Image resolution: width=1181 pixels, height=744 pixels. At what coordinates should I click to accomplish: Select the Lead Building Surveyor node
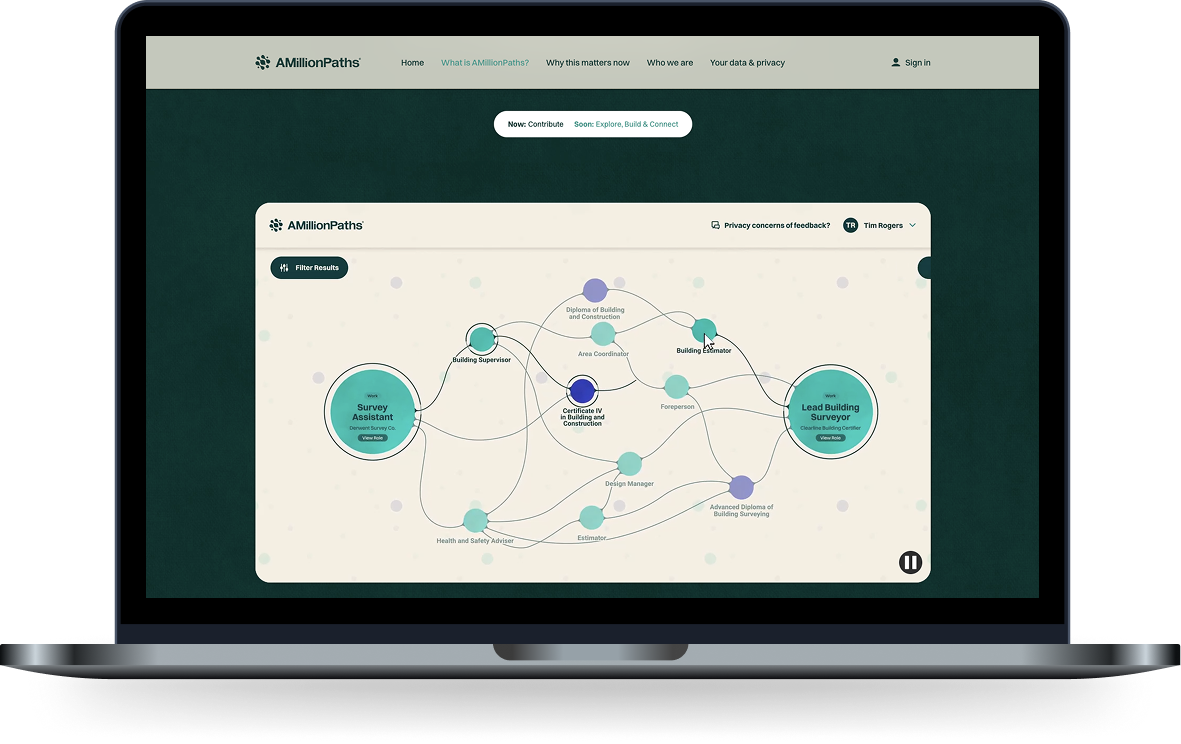tap(830, 412)
